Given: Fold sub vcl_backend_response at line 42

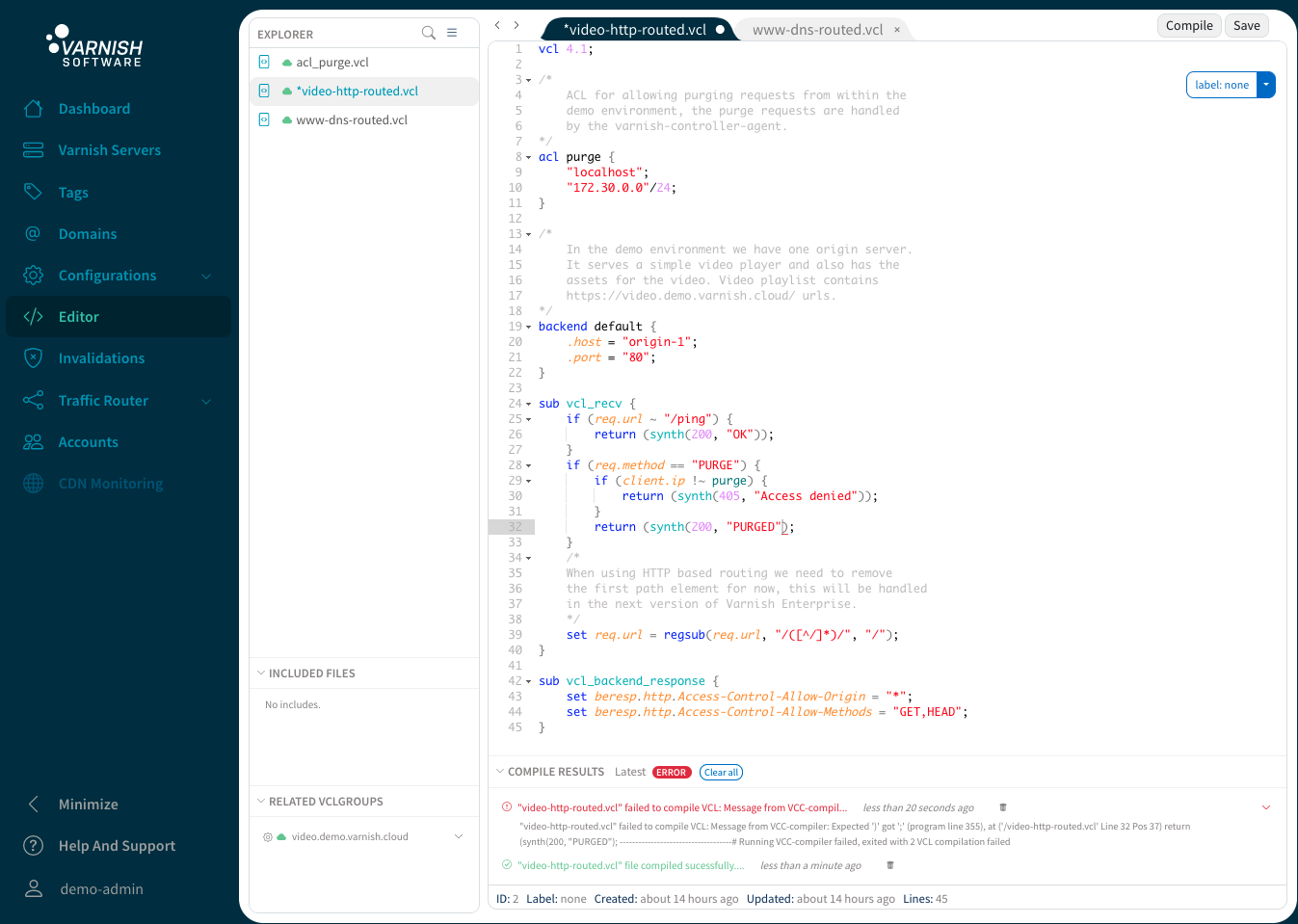Looking at the screenshot, I should pos(528,681).
